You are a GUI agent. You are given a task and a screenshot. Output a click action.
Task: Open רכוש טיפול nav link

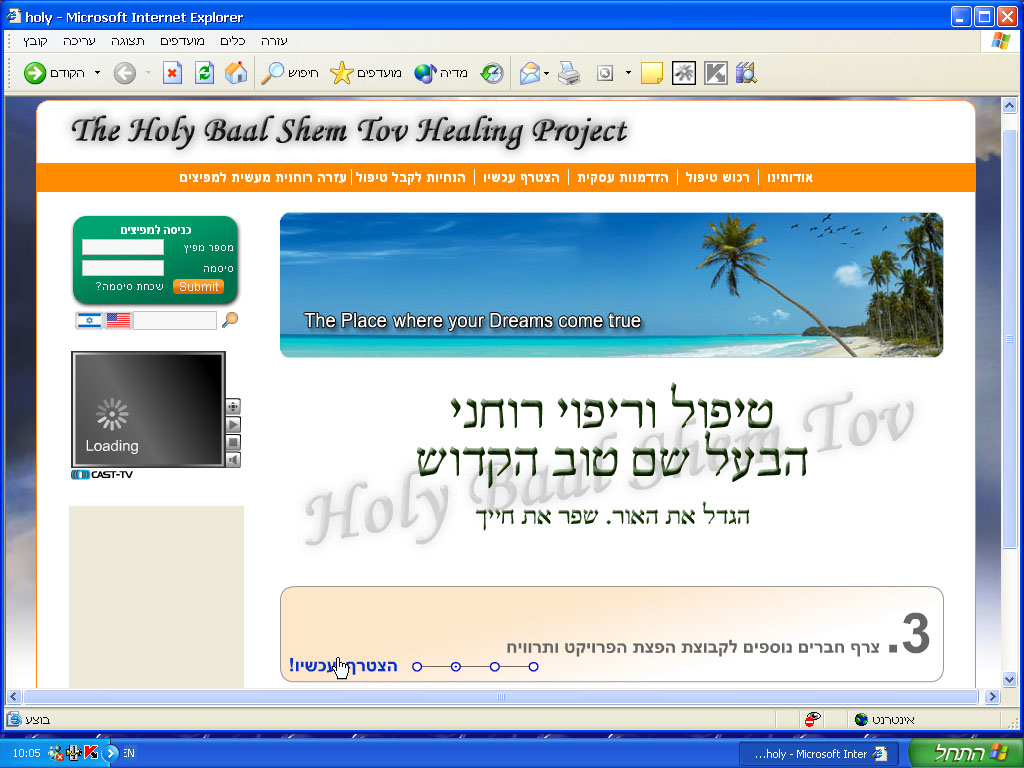click(718, 178)
